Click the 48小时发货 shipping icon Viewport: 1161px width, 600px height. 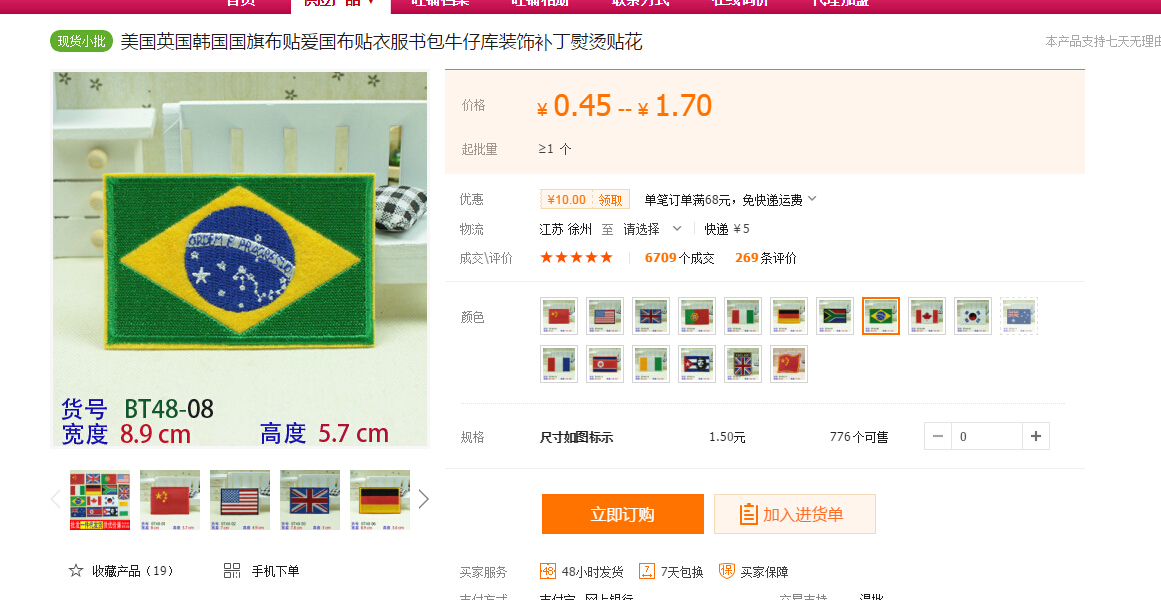coord(548,571)
